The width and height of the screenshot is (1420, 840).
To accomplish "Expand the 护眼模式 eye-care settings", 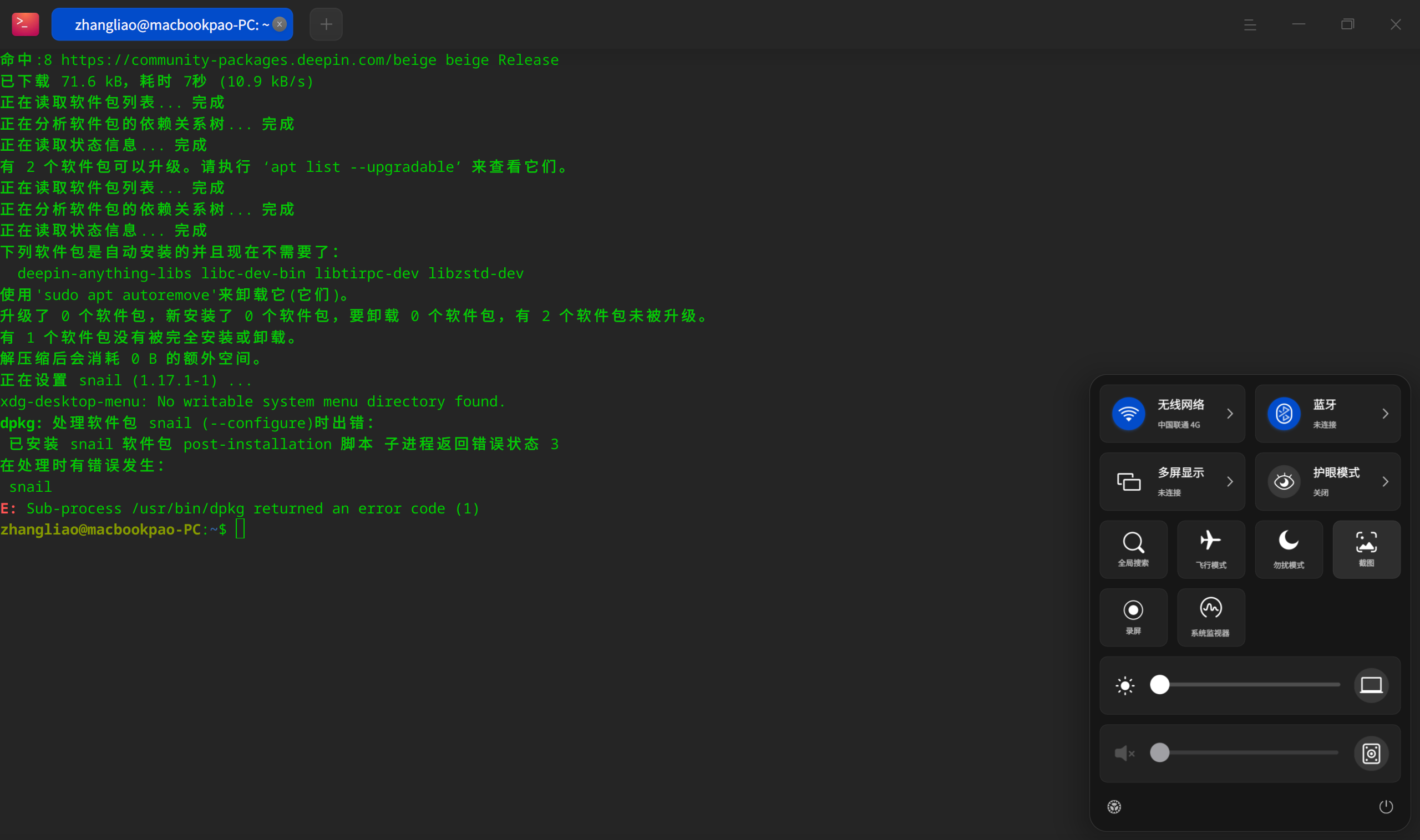I will 1385,482.
